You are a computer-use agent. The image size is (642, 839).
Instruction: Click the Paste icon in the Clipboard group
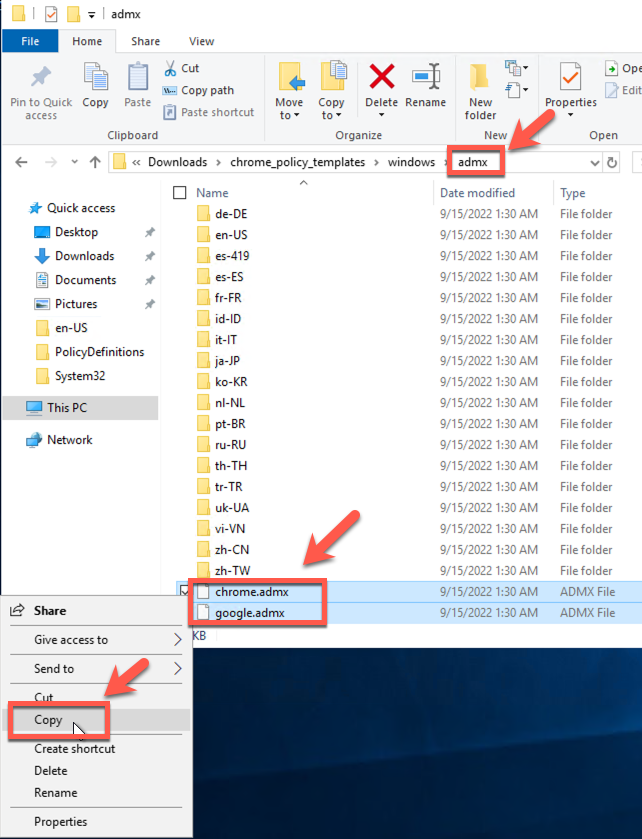click(137, 79)
